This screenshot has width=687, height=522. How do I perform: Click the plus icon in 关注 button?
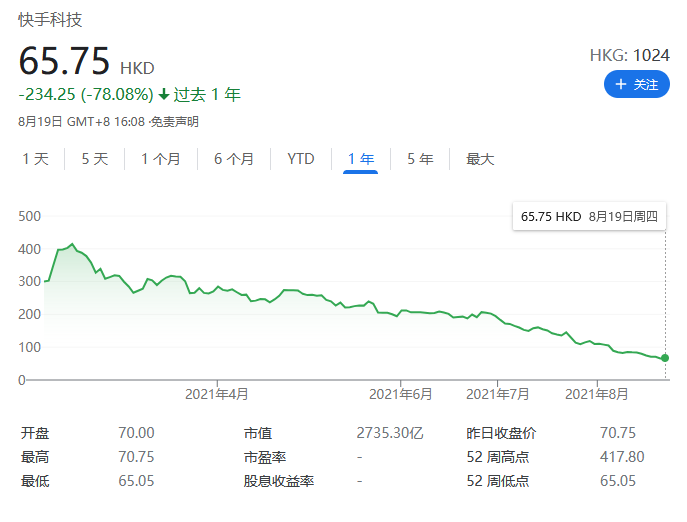(x=621, y=85)
